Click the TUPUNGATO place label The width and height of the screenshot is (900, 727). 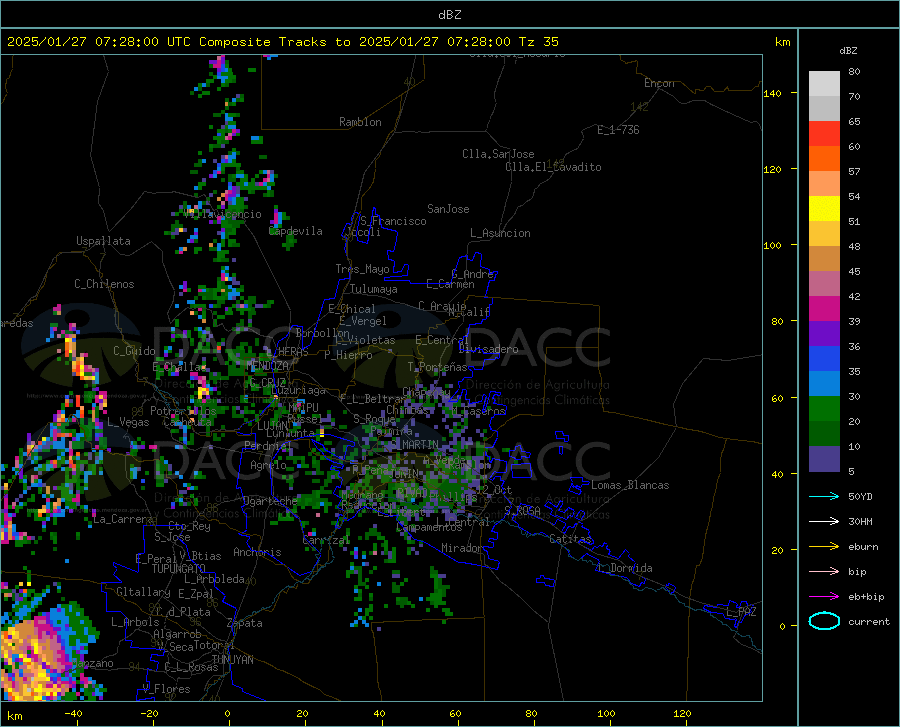(179, 569)
